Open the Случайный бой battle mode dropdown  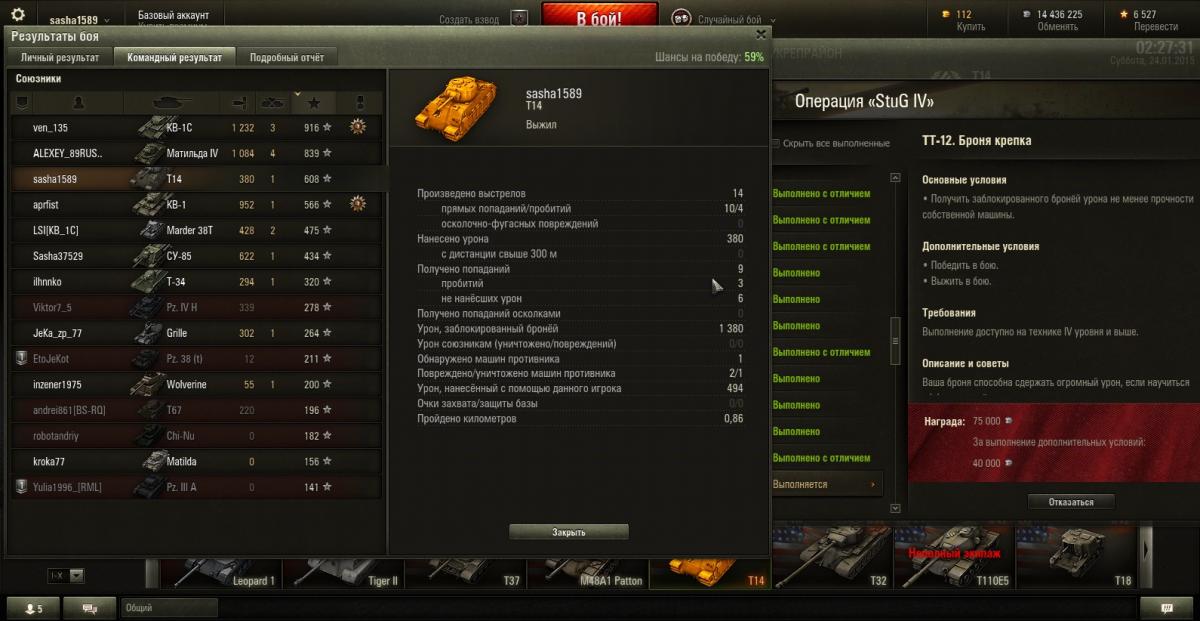[738, 20]
